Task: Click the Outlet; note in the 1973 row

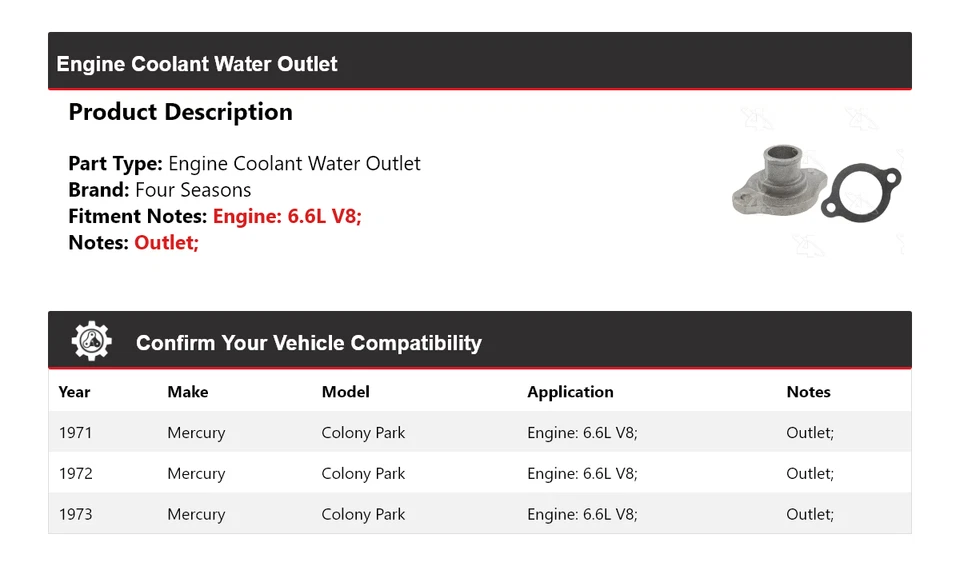Action: coord(810,514)
